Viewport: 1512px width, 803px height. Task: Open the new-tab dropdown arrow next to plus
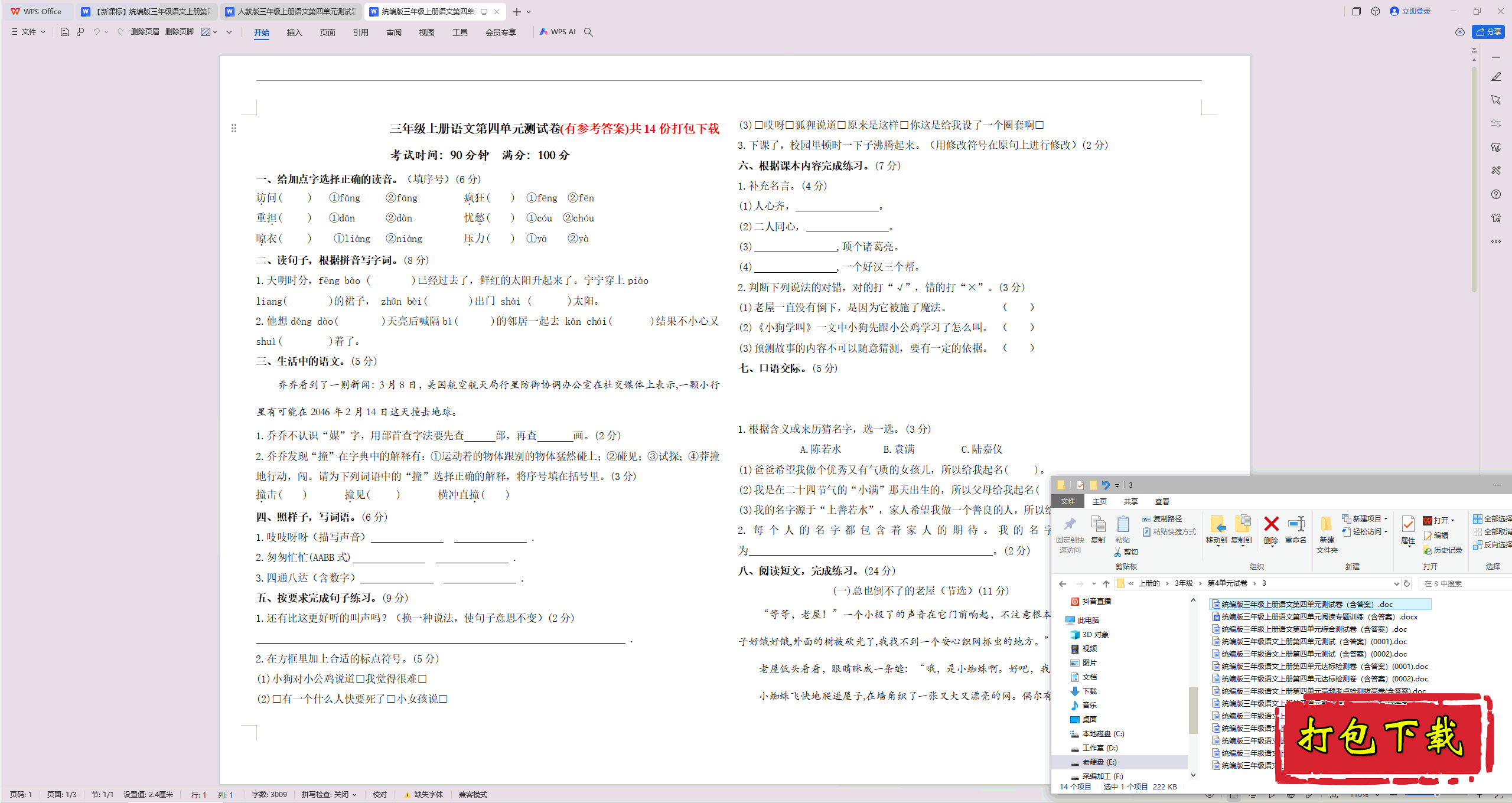point(529,12)
